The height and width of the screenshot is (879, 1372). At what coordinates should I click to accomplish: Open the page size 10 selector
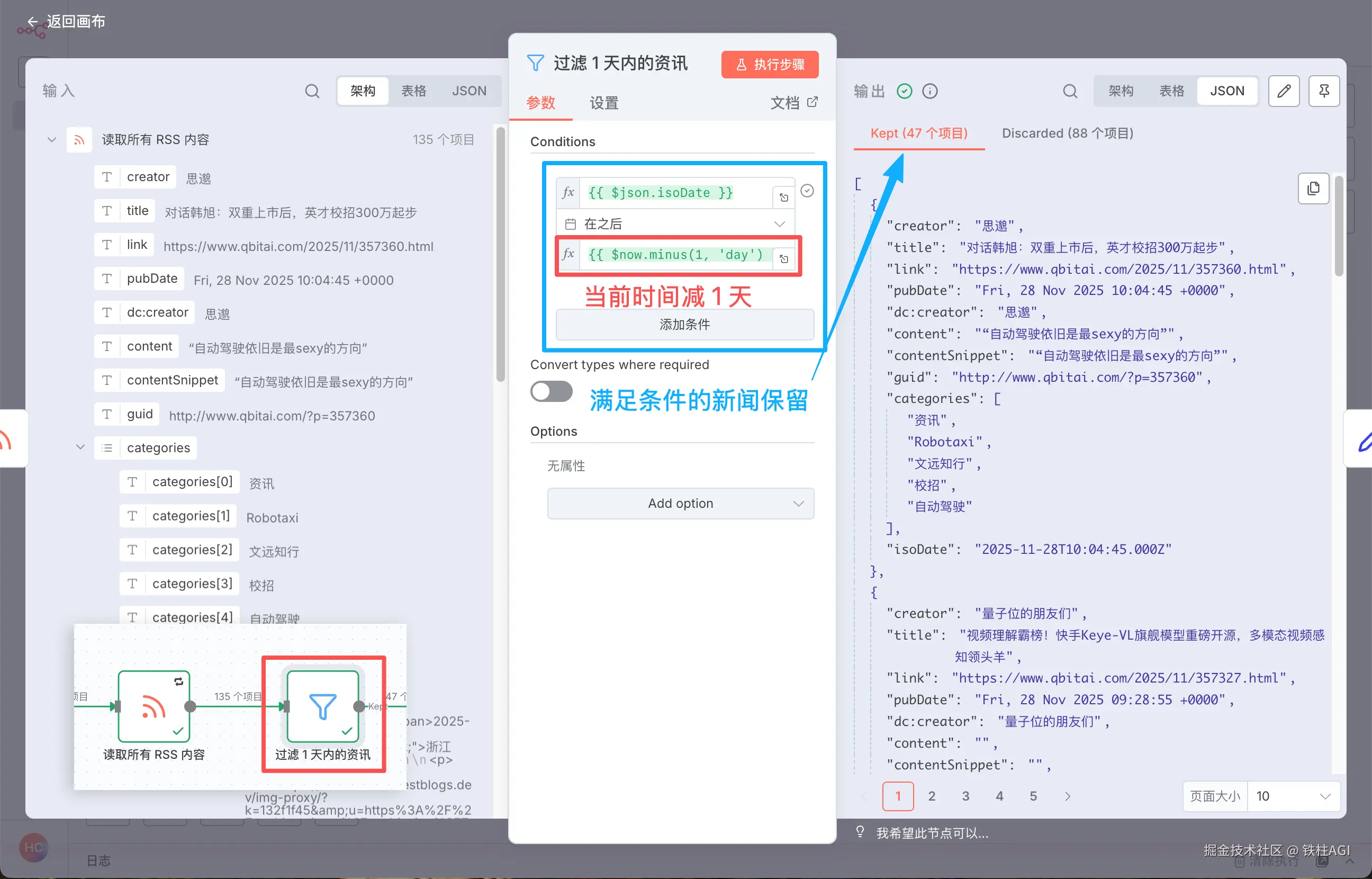pos(1293,796)
